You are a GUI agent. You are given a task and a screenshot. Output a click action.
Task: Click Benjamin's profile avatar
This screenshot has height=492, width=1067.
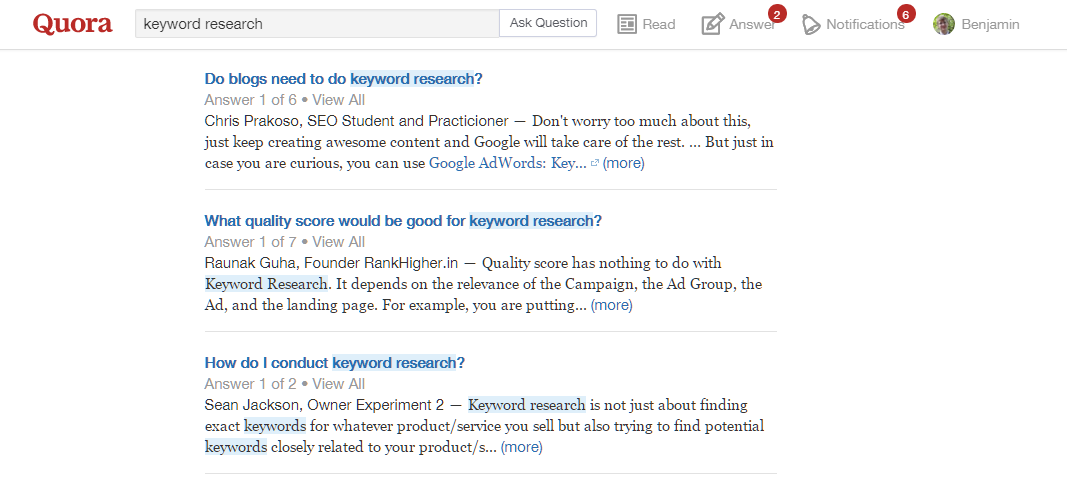[x=944, y=24]
